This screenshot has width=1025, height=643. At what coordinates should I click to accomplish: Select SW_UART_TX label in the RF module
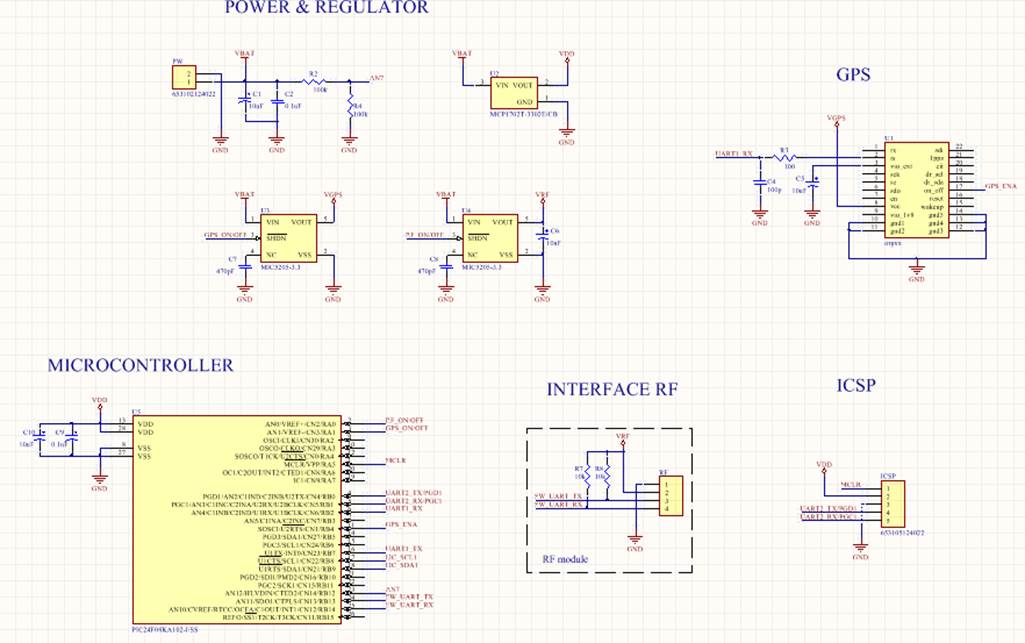(x=559, y=497)
